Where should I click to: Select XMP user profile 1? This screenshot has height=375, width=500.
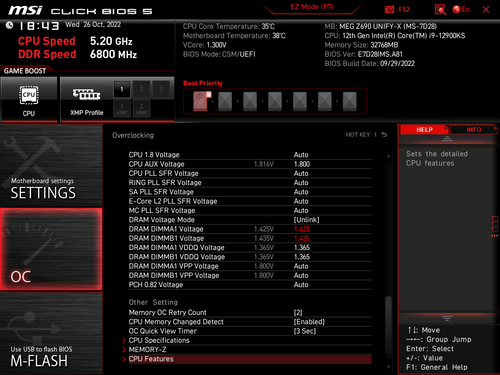122,109
